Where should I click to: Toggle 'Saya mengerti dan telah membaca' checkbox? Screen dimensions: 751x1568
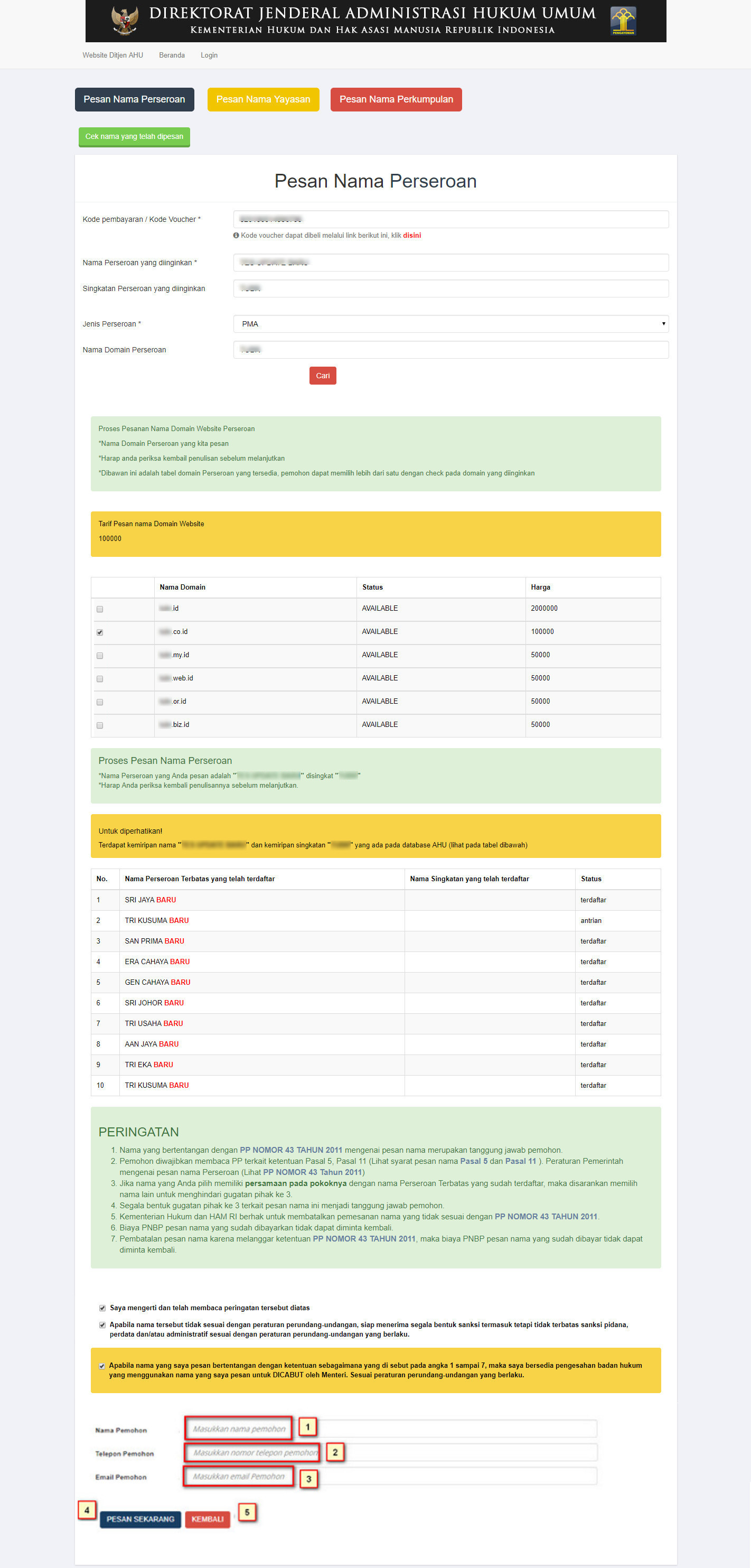click(102, 1308)
